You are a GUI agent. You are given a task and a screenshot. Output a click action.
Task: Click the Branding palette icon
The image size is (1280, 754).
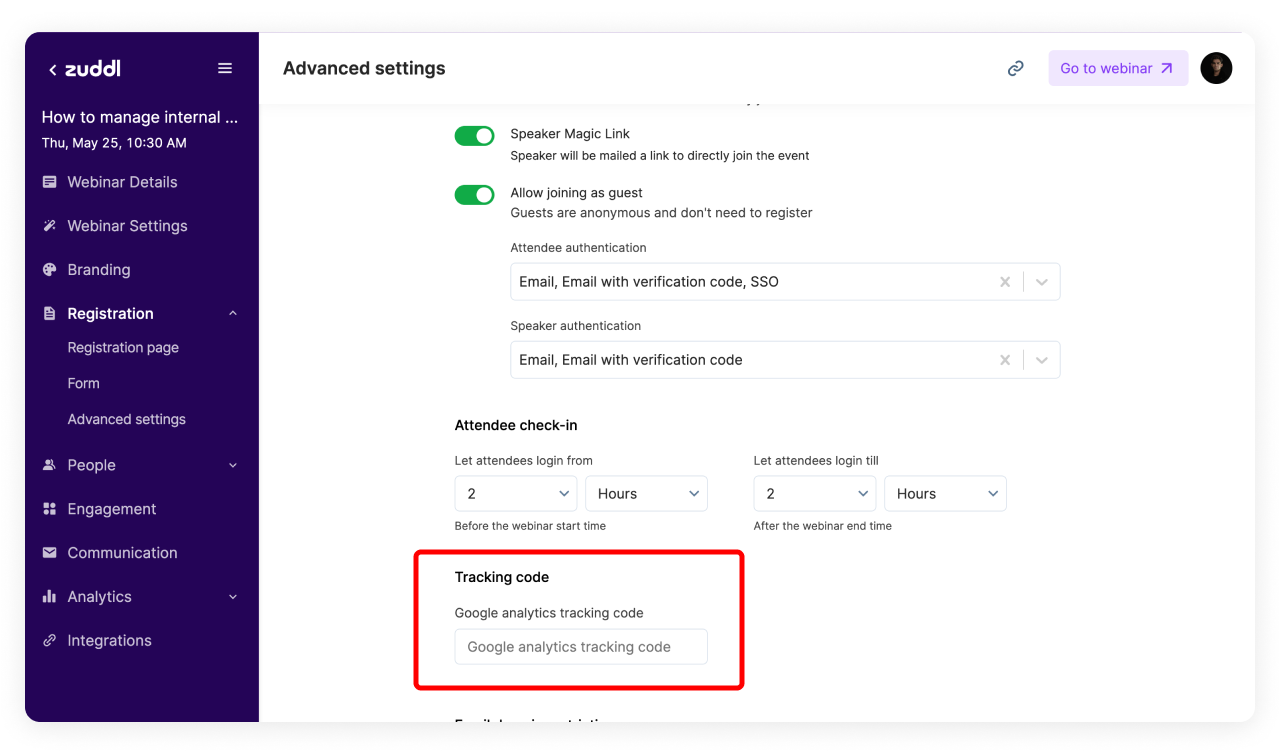49,270
